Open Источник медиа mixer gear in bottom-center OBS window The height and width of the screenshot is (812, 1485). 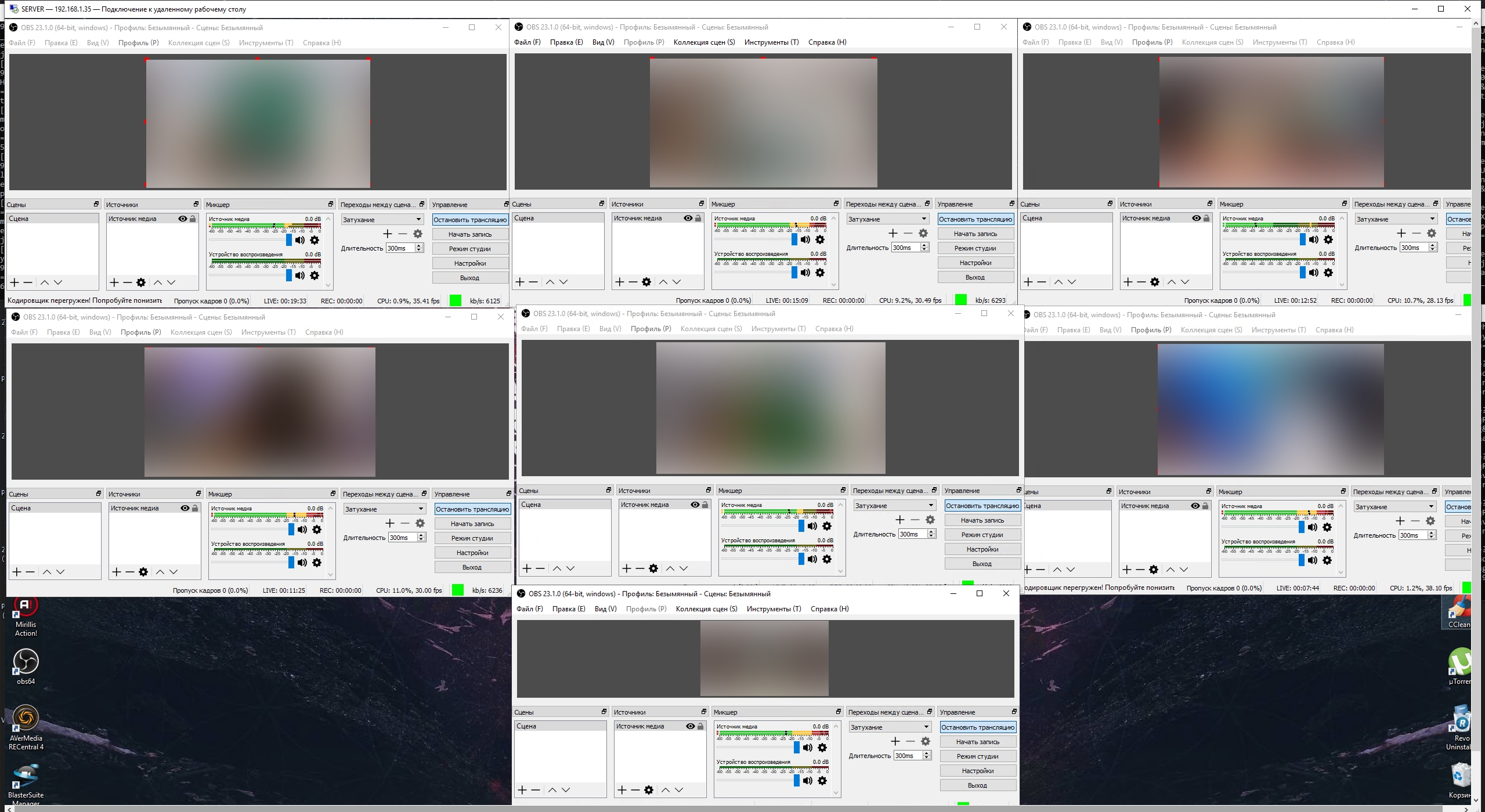pos(822,748)
